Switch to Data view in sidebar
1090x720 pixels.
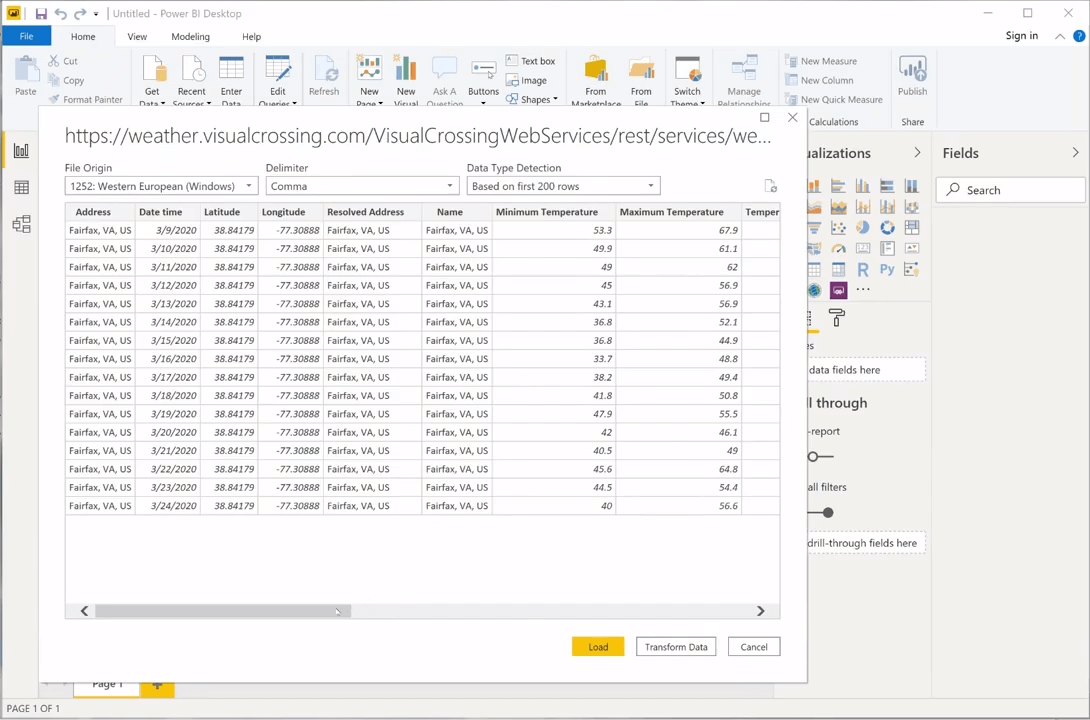point(21,188)
